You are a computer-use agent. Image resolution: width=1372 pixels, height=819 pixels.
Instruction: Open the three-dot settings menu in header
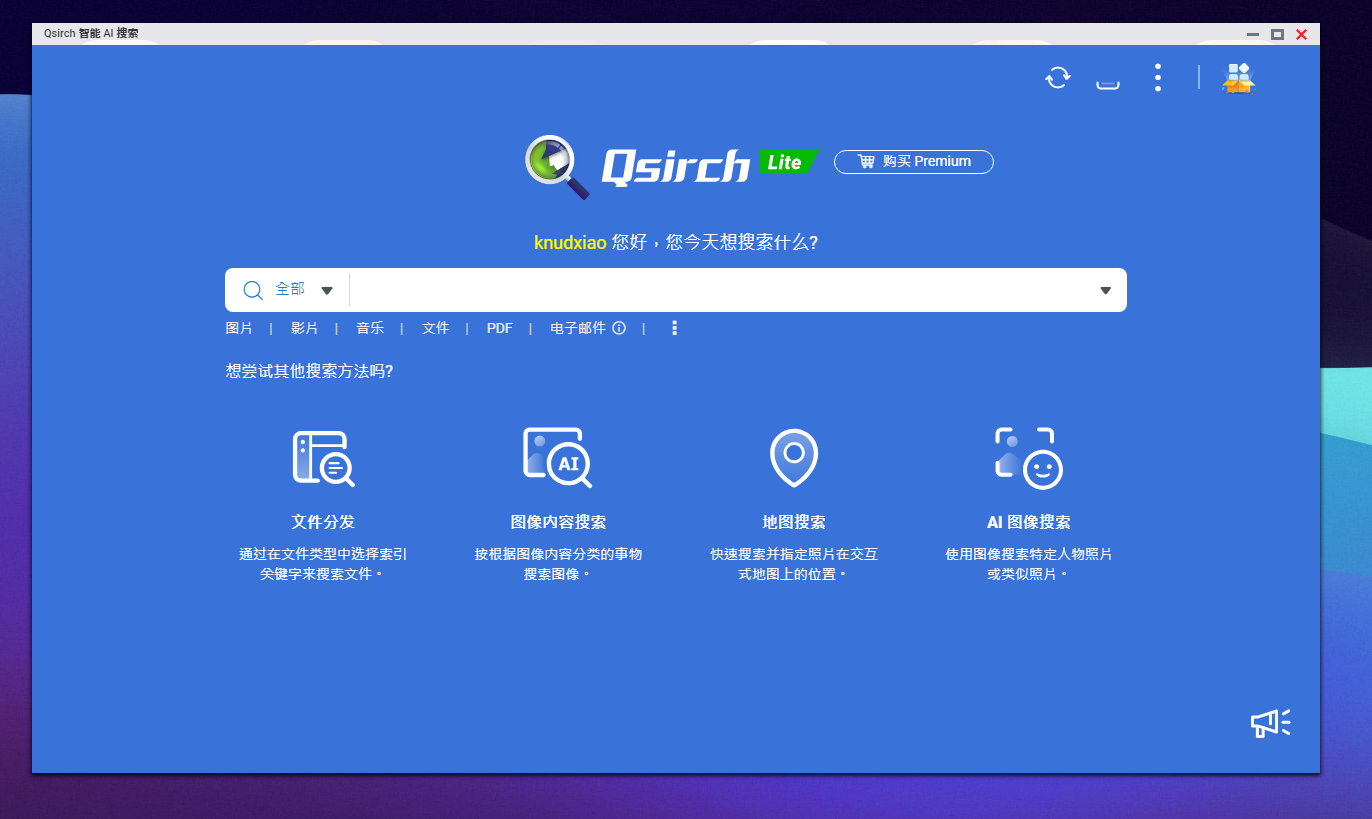pyautogui.click(x=1158, y=77)
